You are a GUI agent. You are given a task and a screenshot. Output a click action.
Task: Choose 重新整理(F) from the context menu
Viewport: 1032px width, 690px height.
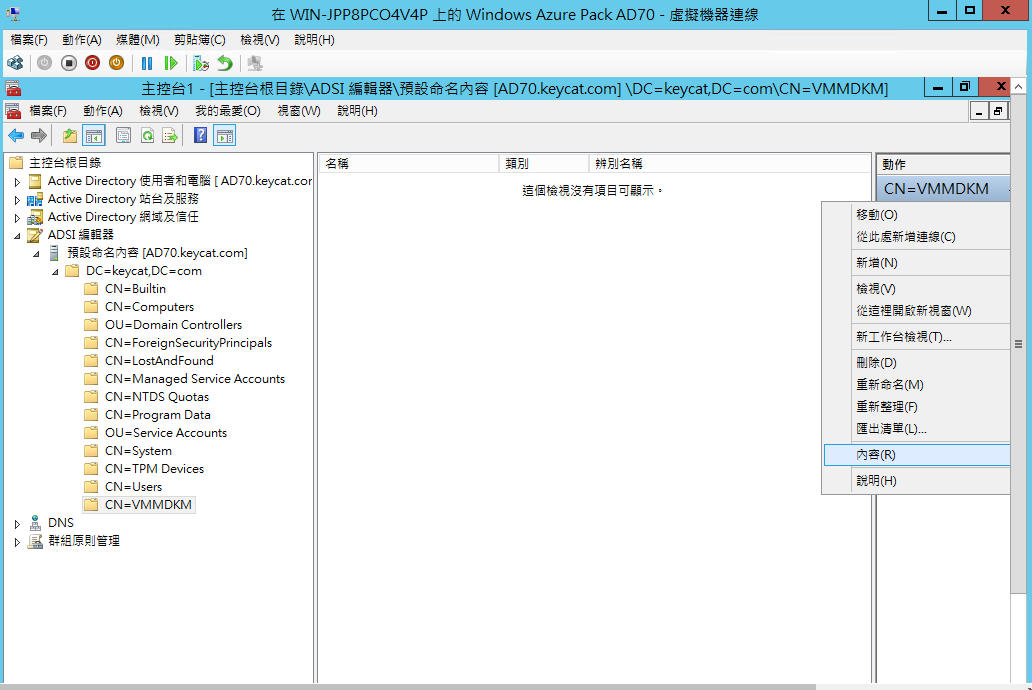point(916,407)
